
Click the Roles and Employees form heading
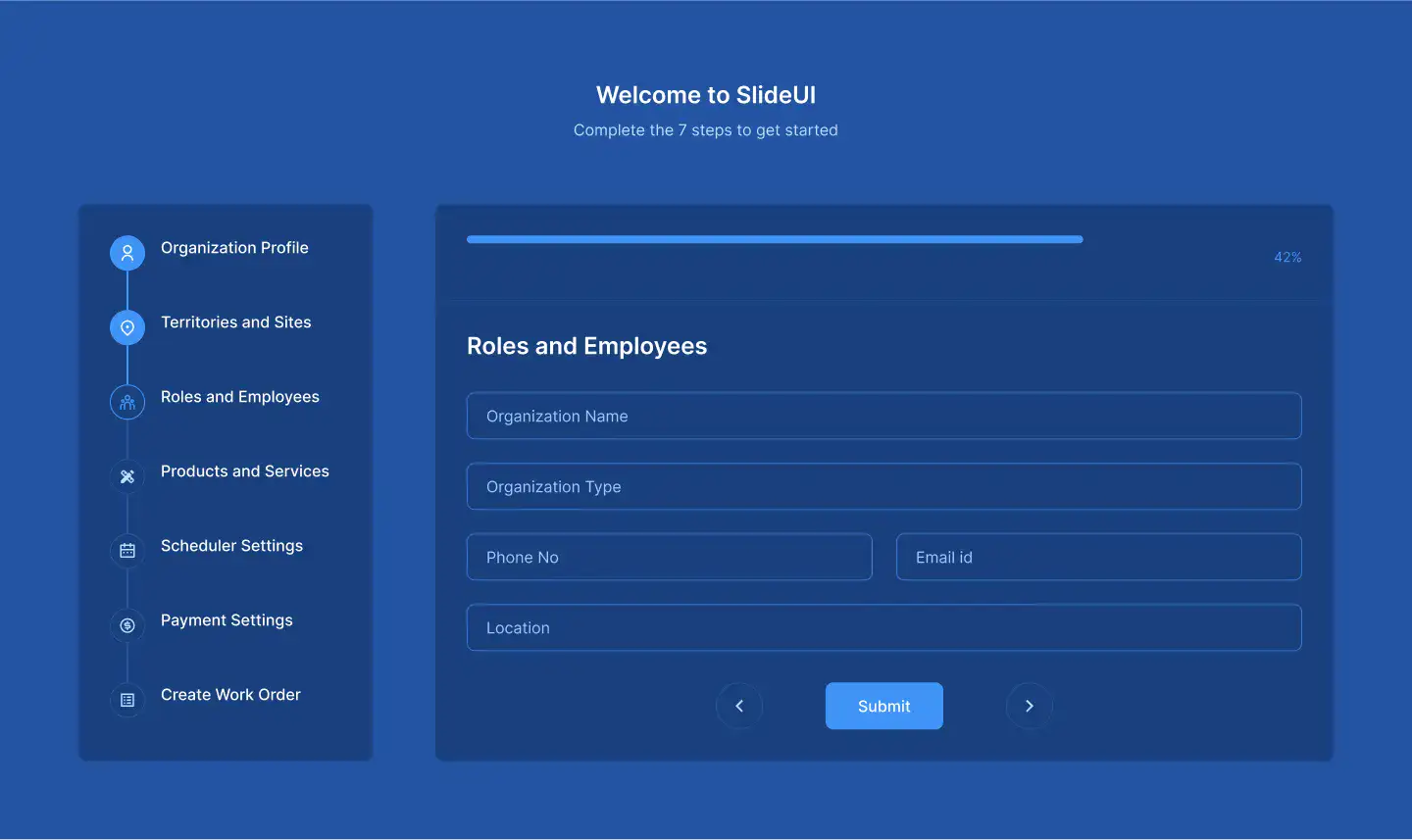tap(586, 346)
